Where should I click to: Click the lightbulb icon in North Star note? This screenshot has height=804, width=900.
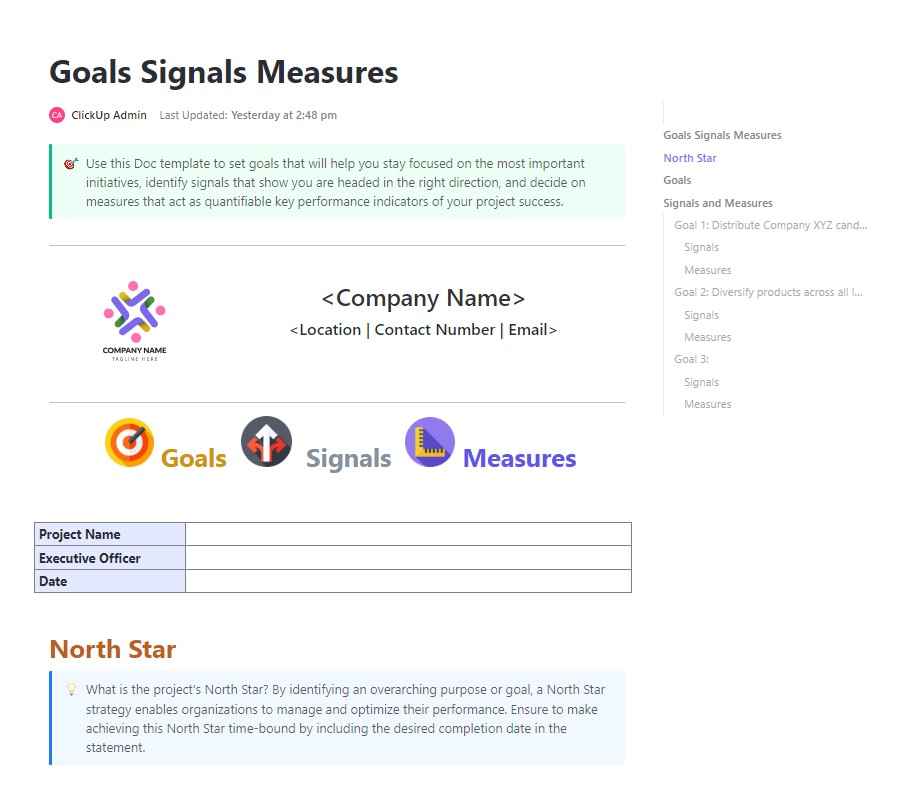[x=71, y=689]
